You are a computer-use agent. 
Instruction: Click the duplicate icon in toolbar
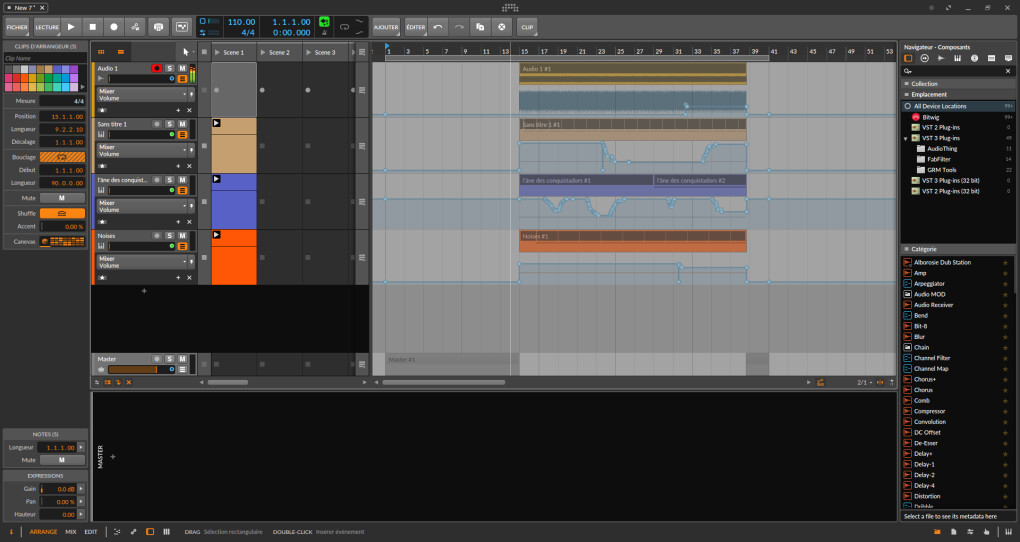click(480, 27)
